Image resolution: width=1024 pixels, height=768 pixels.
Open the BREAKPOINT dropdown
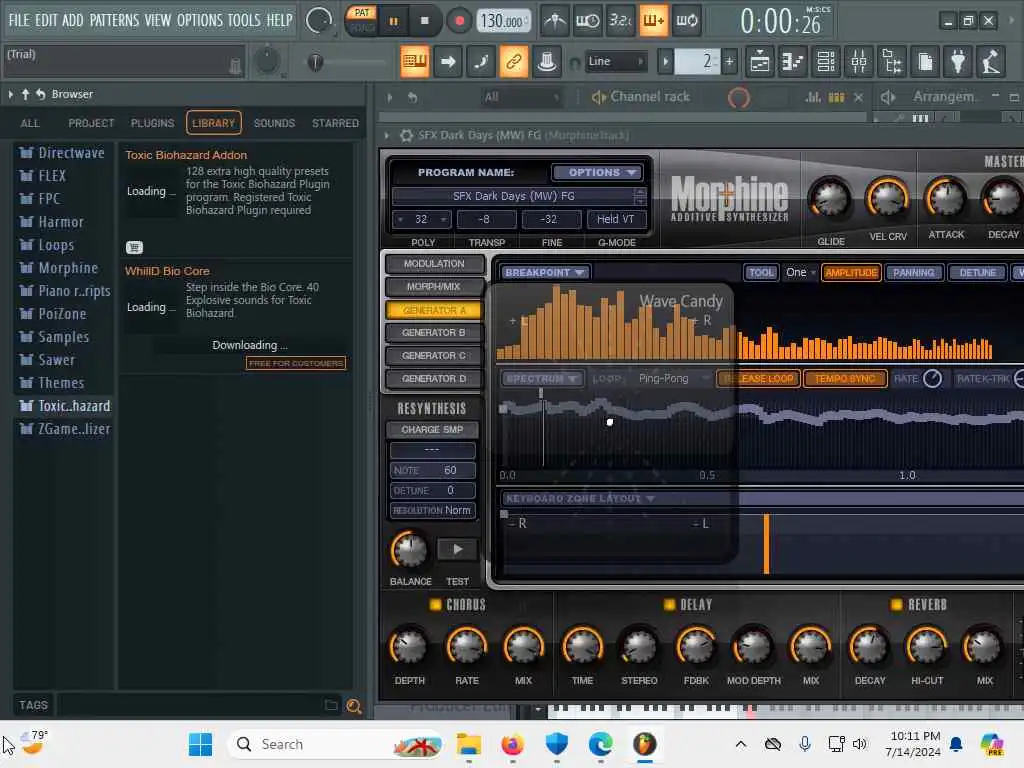pyautogui.click(x=545, y=272)
